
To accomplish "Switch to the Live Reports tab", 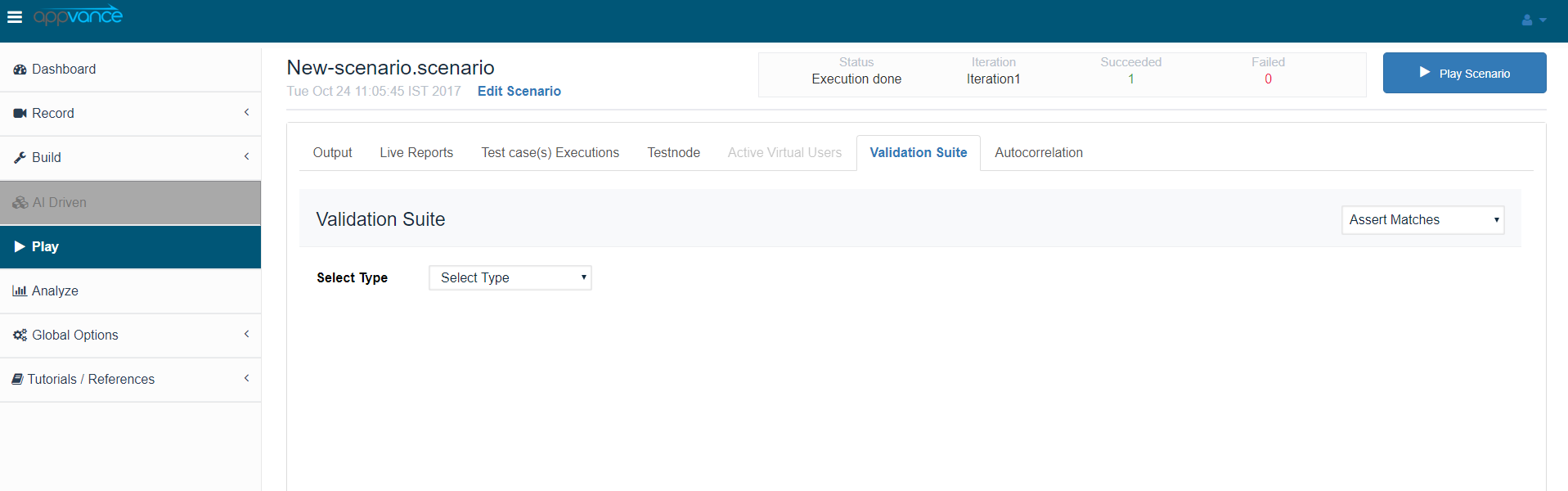I will click(x=416, y=153).
